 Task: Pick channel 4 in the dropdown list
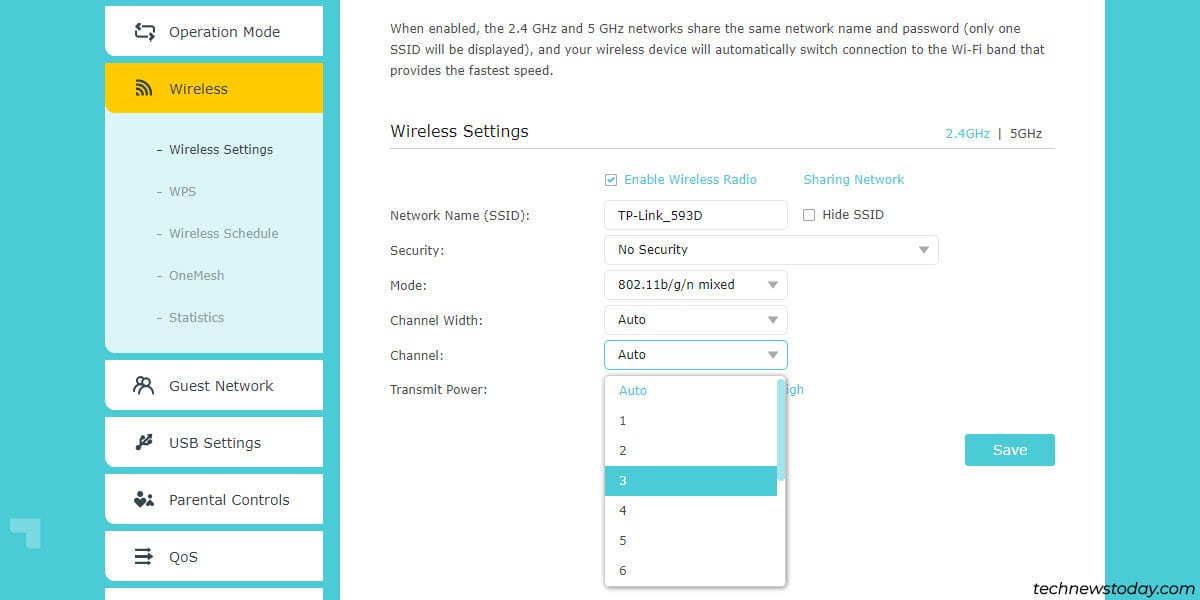(x=691, y=511)
